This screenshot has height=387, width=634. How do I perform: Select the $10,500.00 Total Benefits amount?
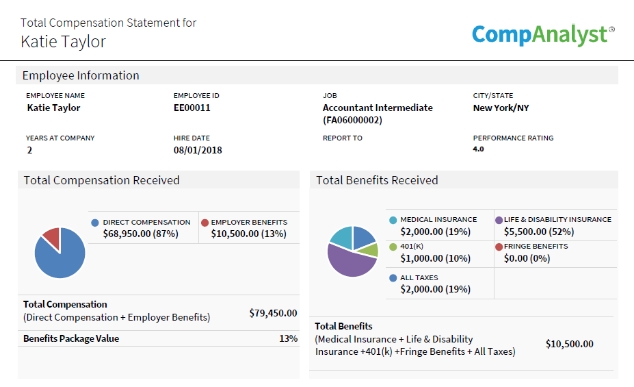click(569, 344)
